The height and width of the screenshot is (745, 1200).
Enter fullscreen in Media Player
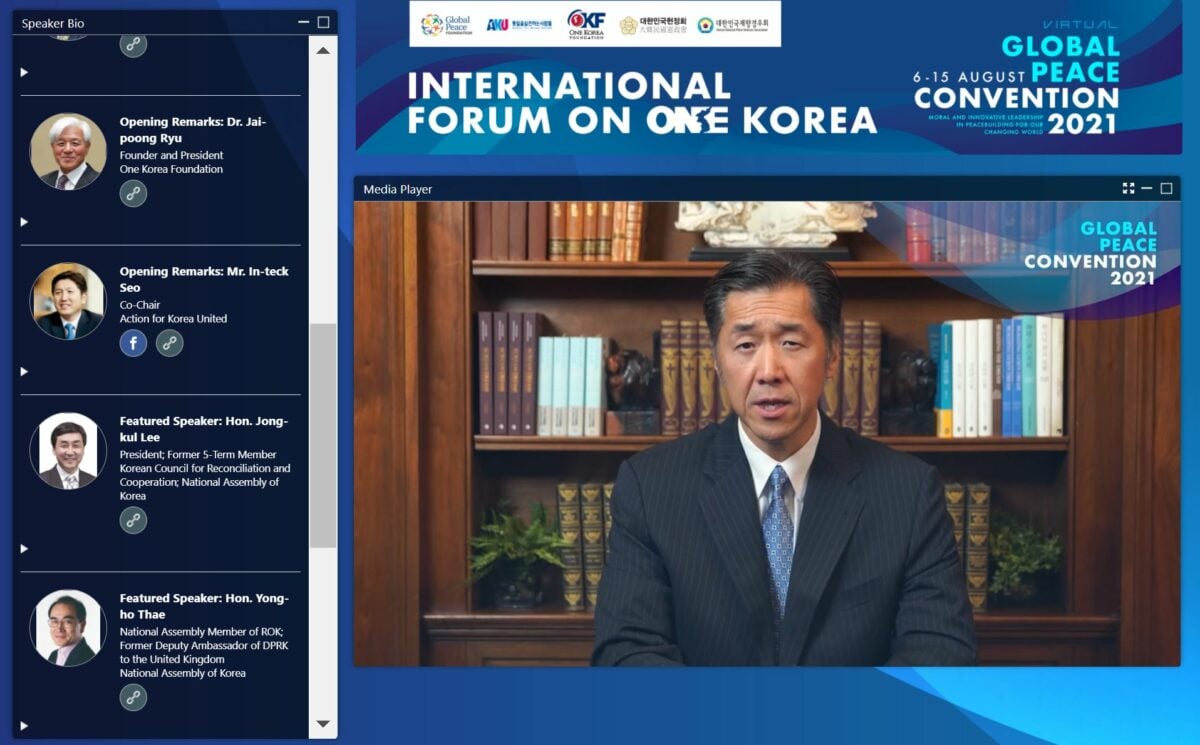click(x=1128, y=188)
